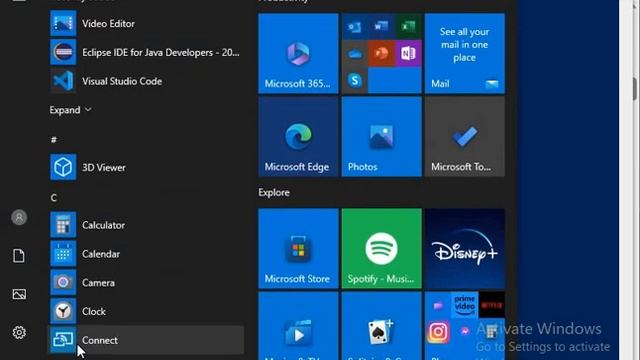This screenshot has height=360, width=640.
Task: Open the Mail tile
Action: pyautogui.click(x=465, y=53)
